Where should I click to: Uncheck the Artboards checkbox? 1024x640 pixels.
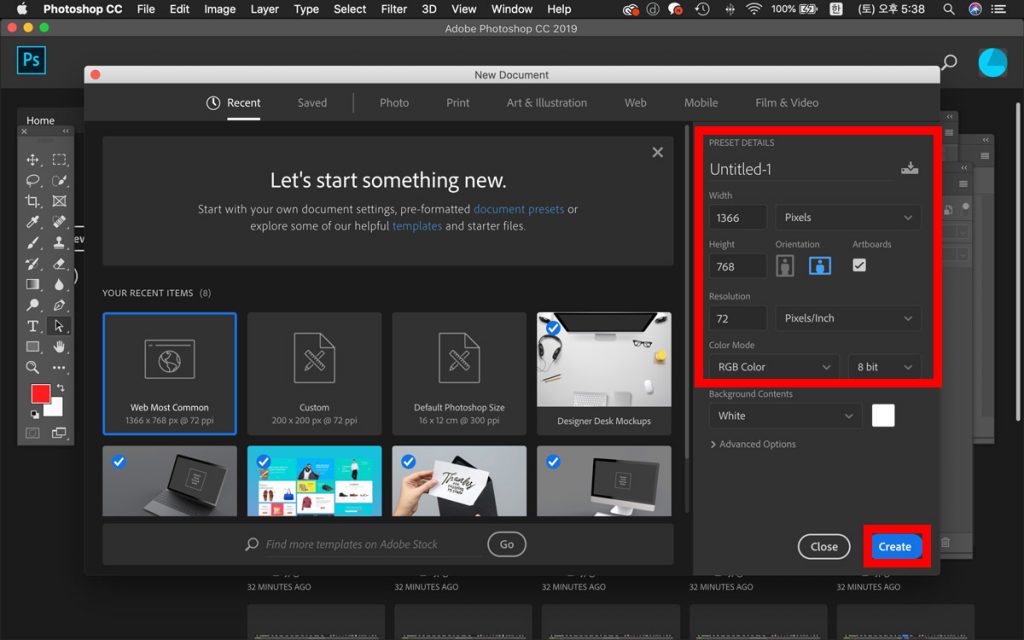point(859,265)
